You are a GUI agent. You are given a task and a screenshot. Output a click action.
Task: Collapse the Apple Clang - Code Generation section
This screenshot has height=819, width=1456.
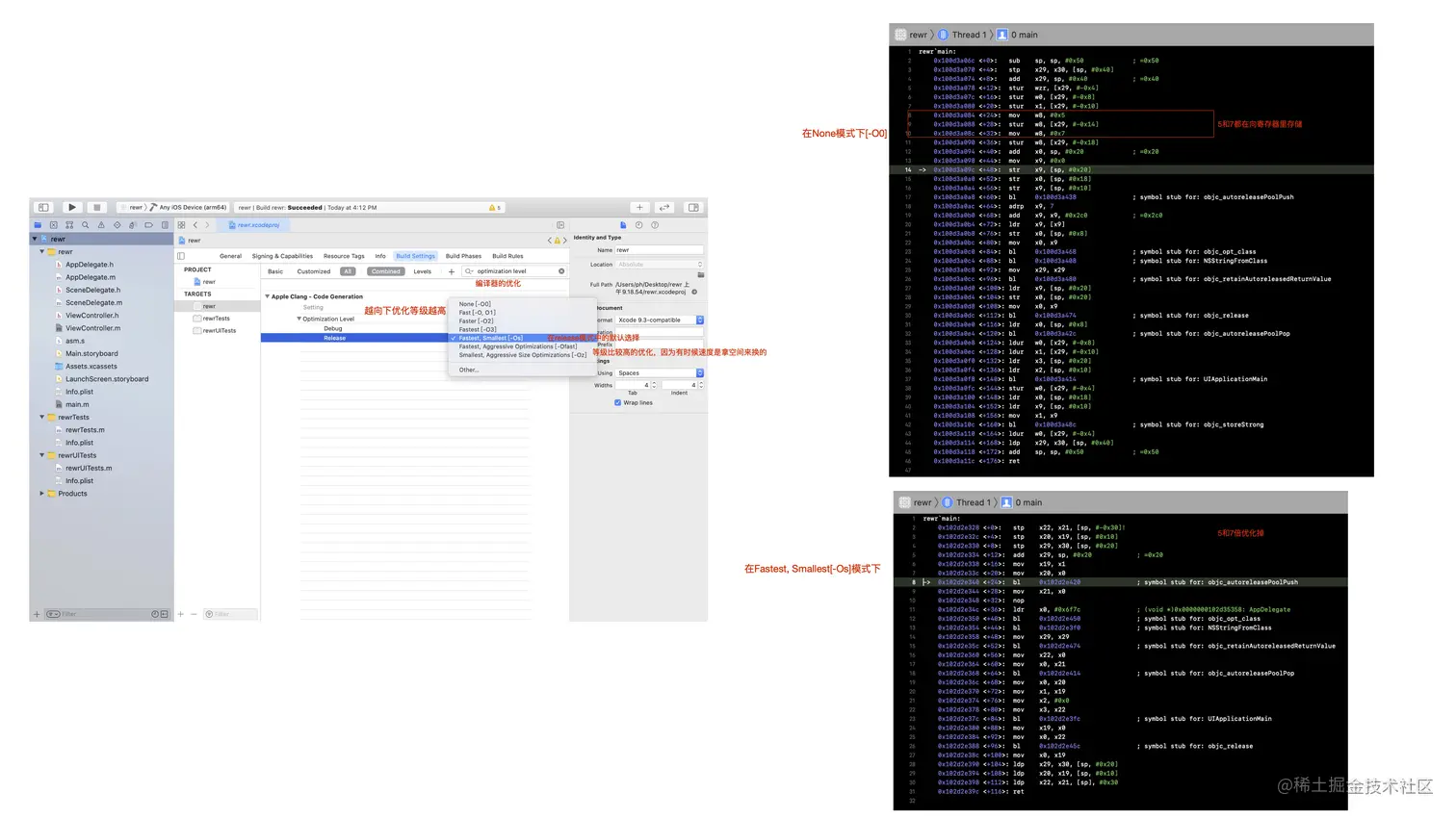pyautogui.click(x=269, y=296)
